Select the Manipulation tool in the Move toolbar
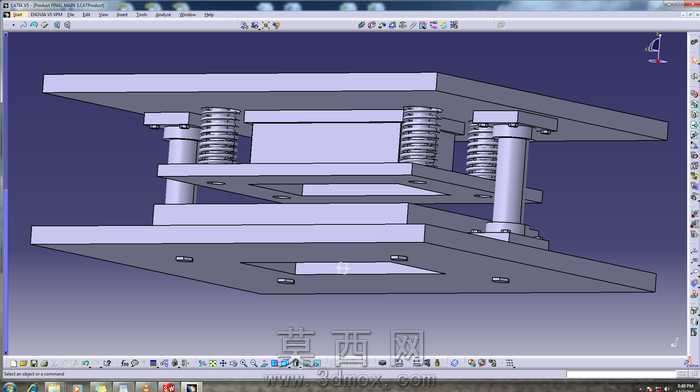 point(244,25)
